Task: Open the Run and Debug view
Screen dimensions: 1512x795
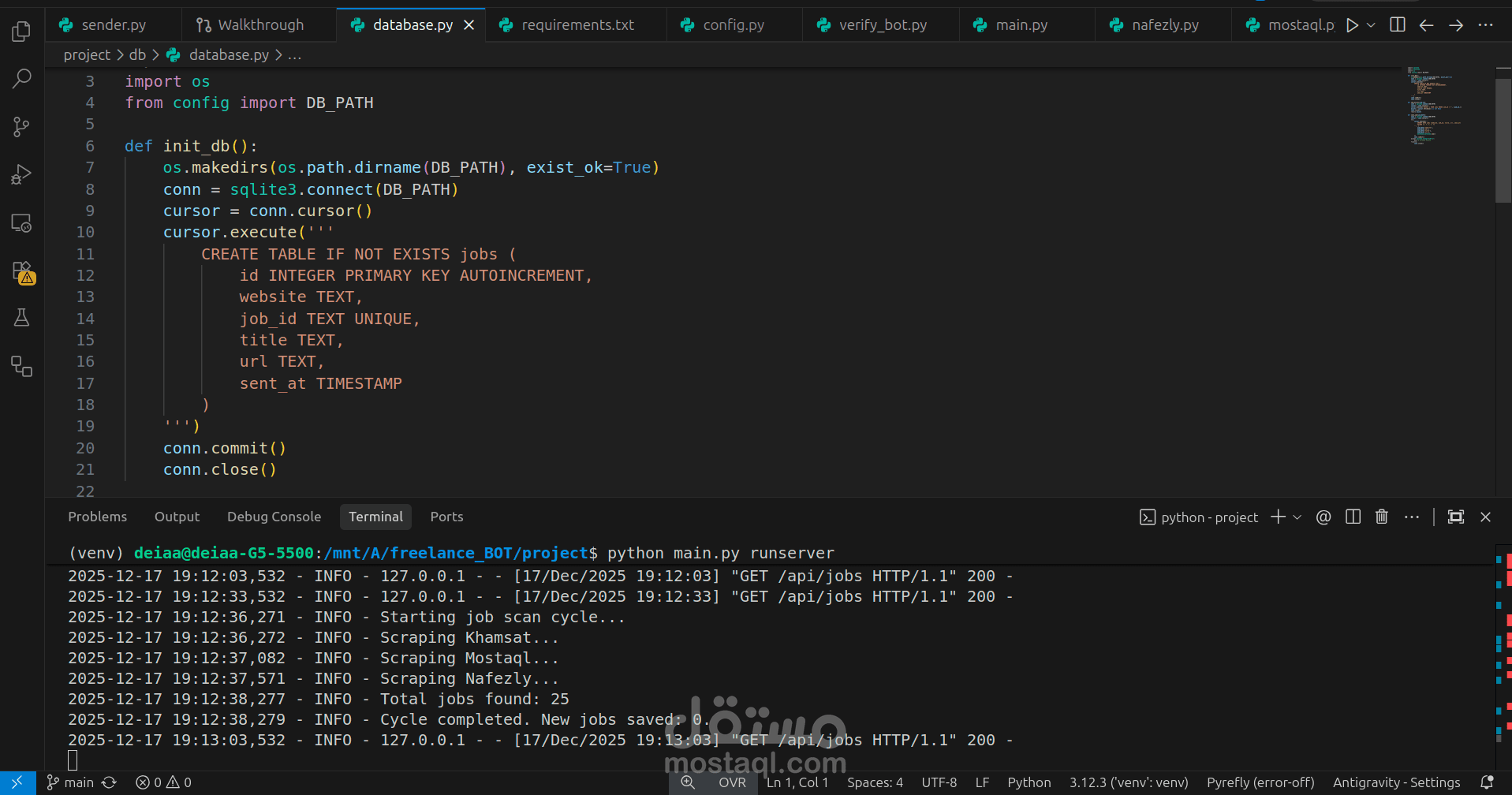Action: [22, 174]
